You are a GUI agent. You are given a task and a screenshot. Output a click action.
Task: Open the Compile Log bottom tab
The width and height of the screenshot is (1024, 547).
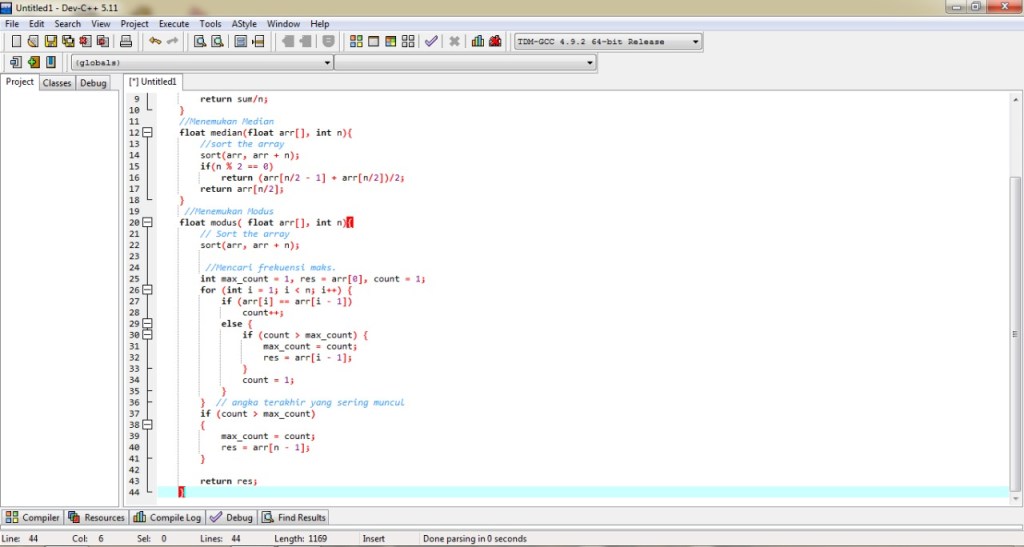168,518
